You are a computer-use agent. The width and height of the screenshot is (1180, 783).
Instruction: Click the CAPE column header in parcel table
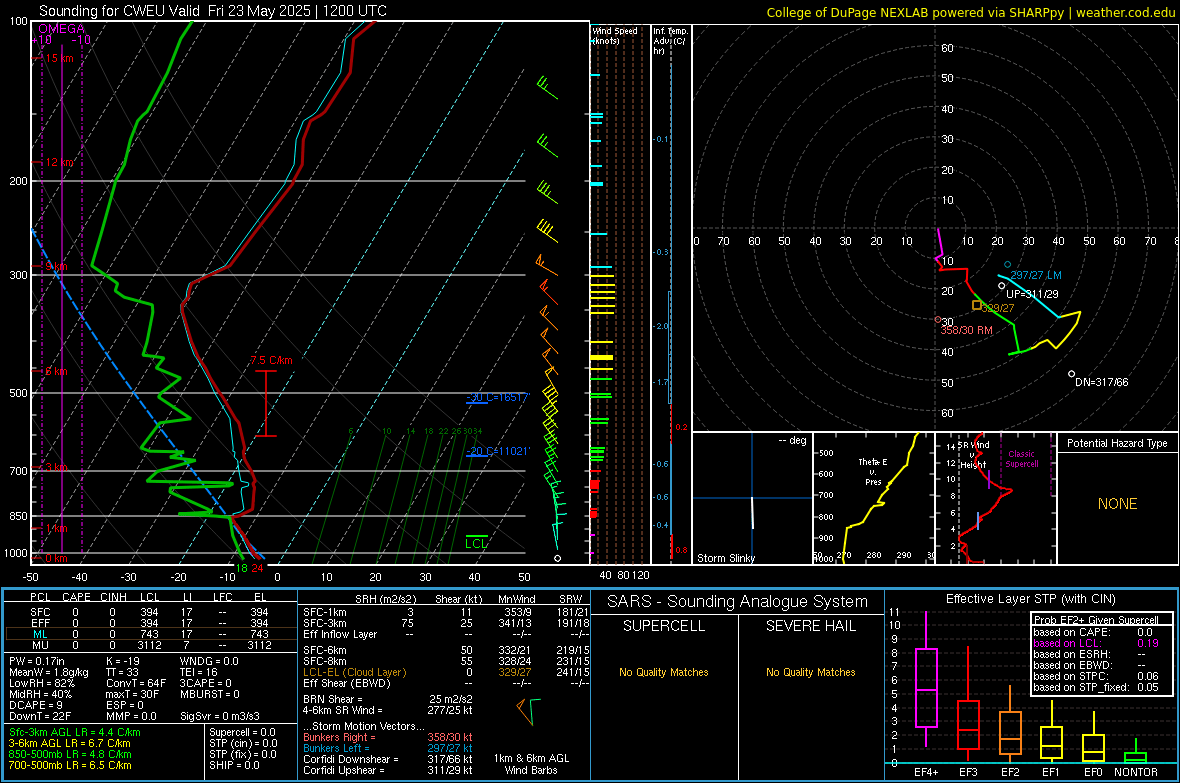coord(76,597)
